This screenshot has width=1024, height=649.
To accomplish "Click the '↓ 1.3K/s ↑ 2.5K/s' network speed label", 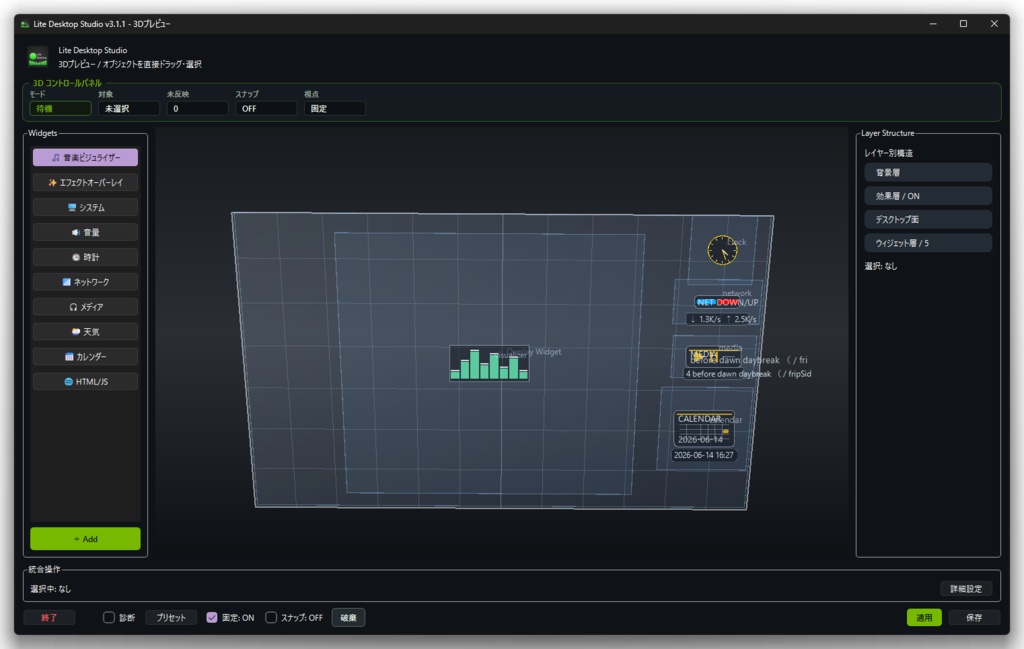I will click(x=724, y=319).
